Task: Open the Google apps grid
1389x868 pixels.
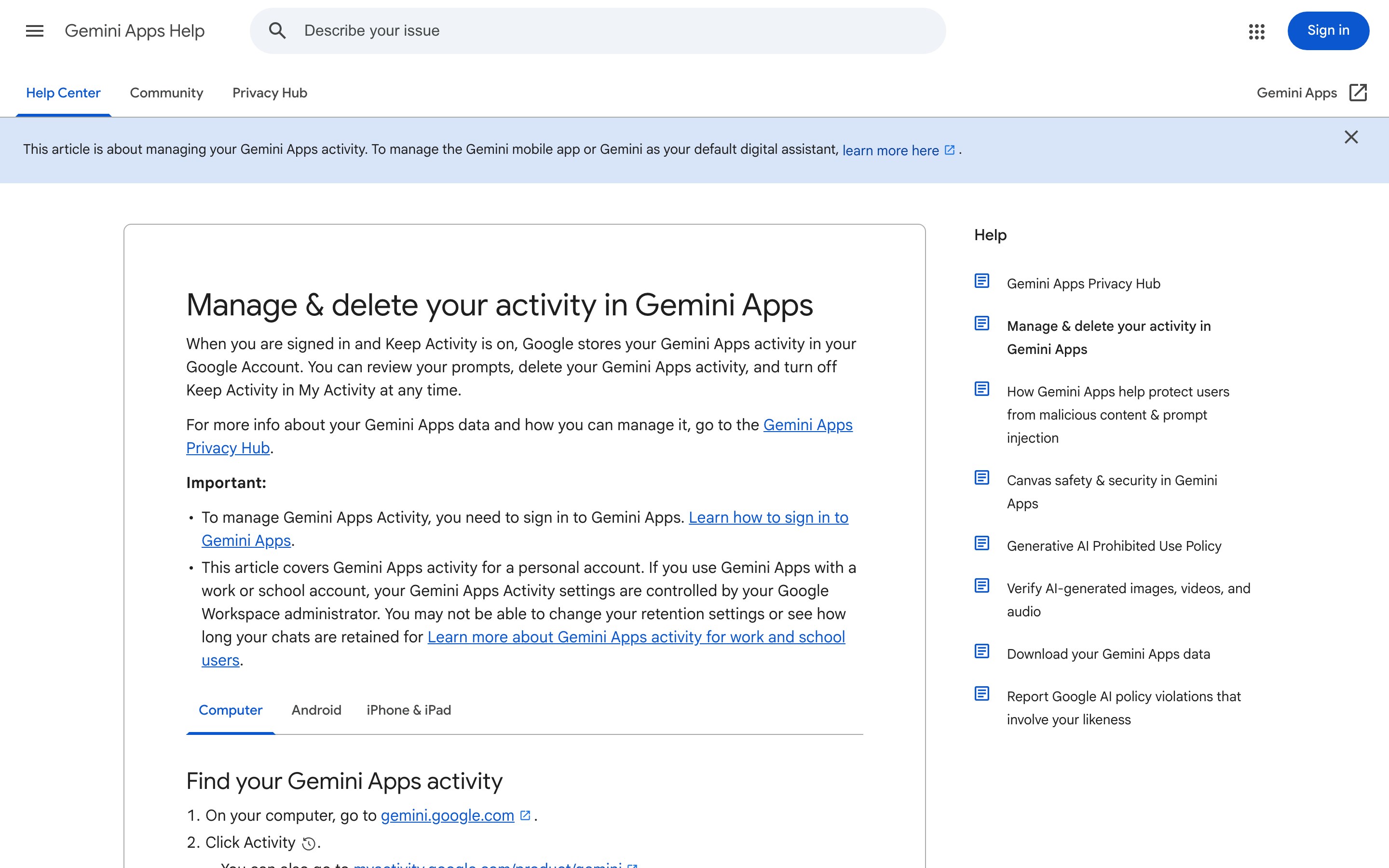Action: pos(1256,31)
